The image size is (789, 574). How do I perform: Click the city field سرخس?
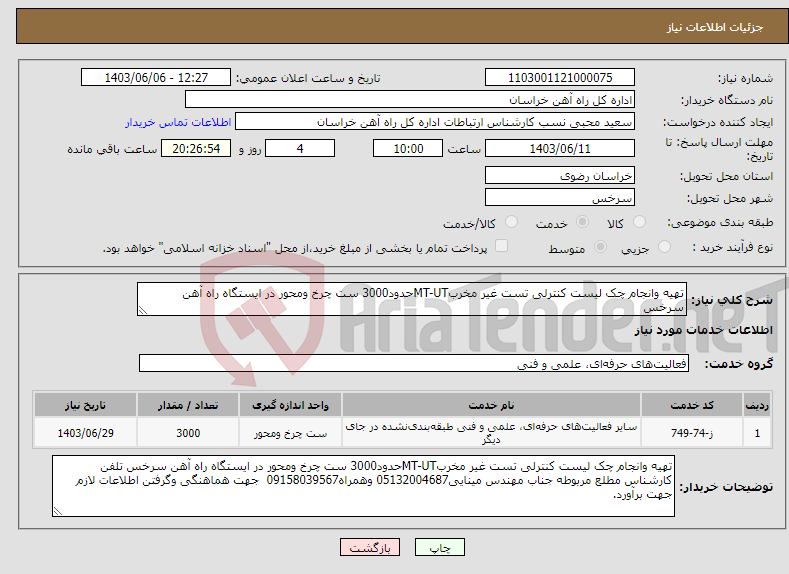560,197
